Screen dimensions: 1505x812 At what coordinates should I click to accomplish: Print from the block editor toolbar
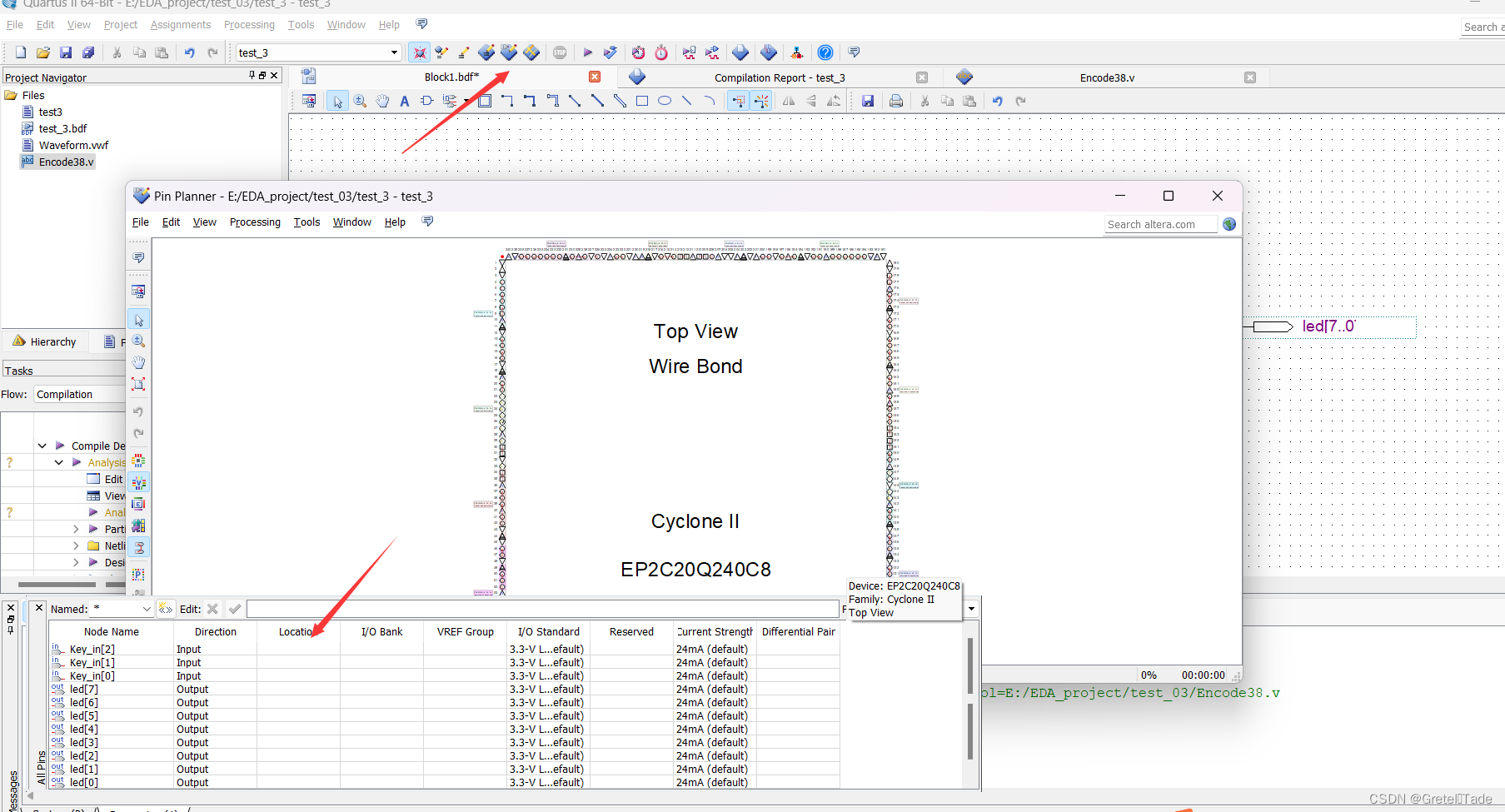tap(896, 101)
